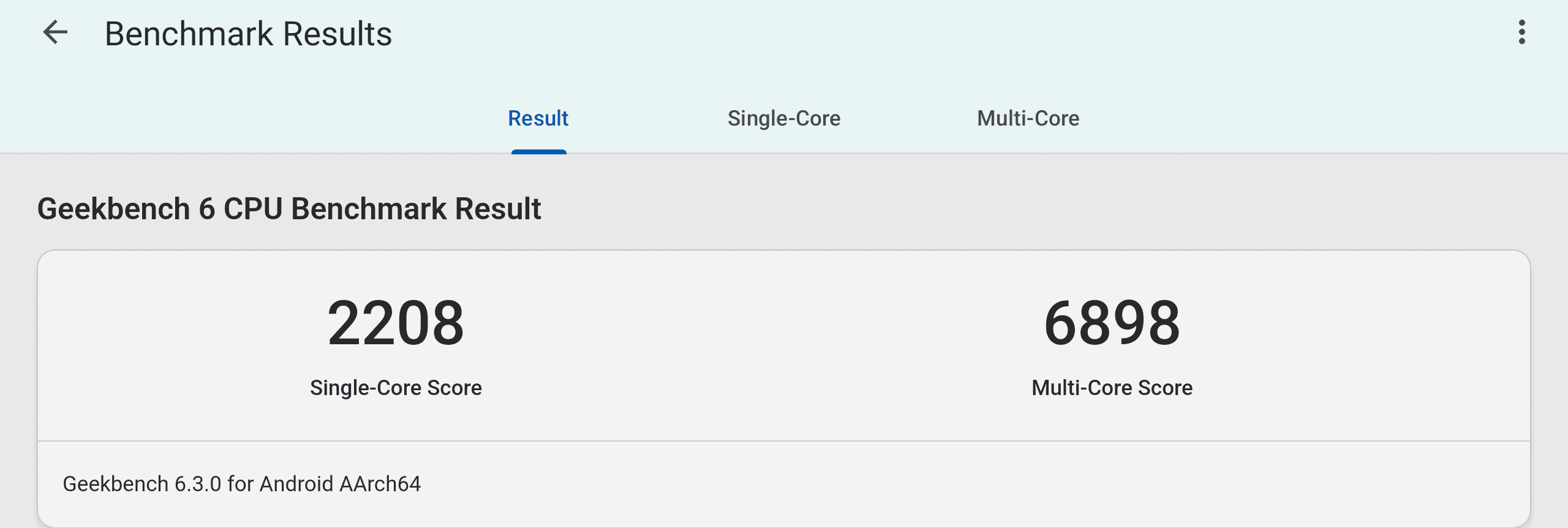Select the 6898 multi-core score number
This screenshot has width=1568, height=528.
[1112, 323]
